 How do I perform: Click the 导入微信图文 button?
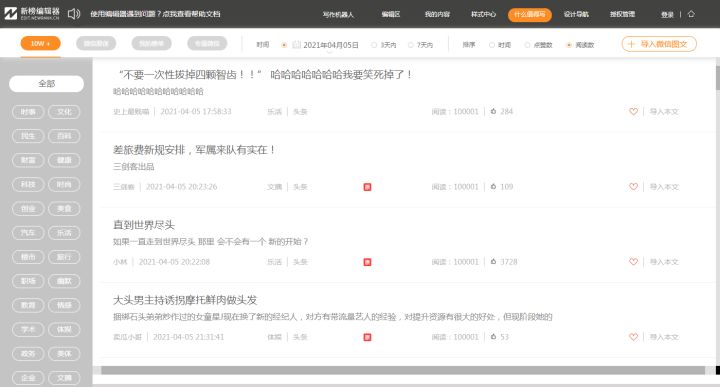659,44
